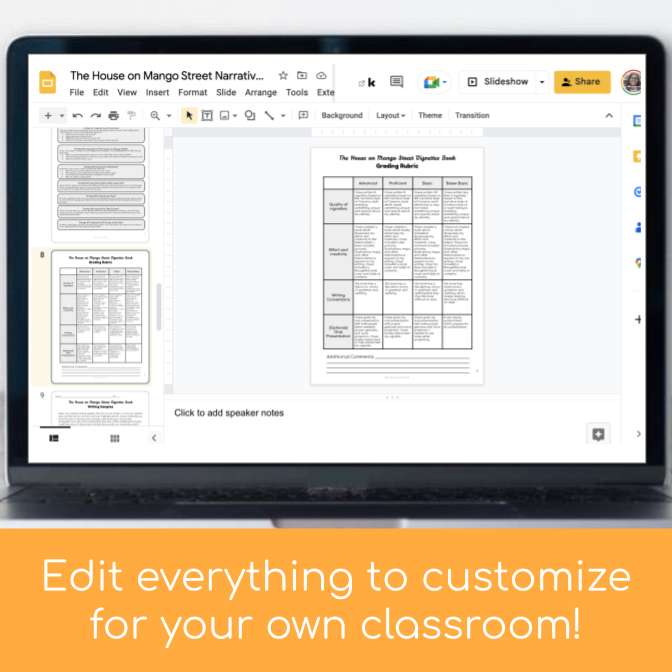672x672 pixels.
Task: Open the Slideshow options dropdown arrow
Action: click(x=542, y=82)
